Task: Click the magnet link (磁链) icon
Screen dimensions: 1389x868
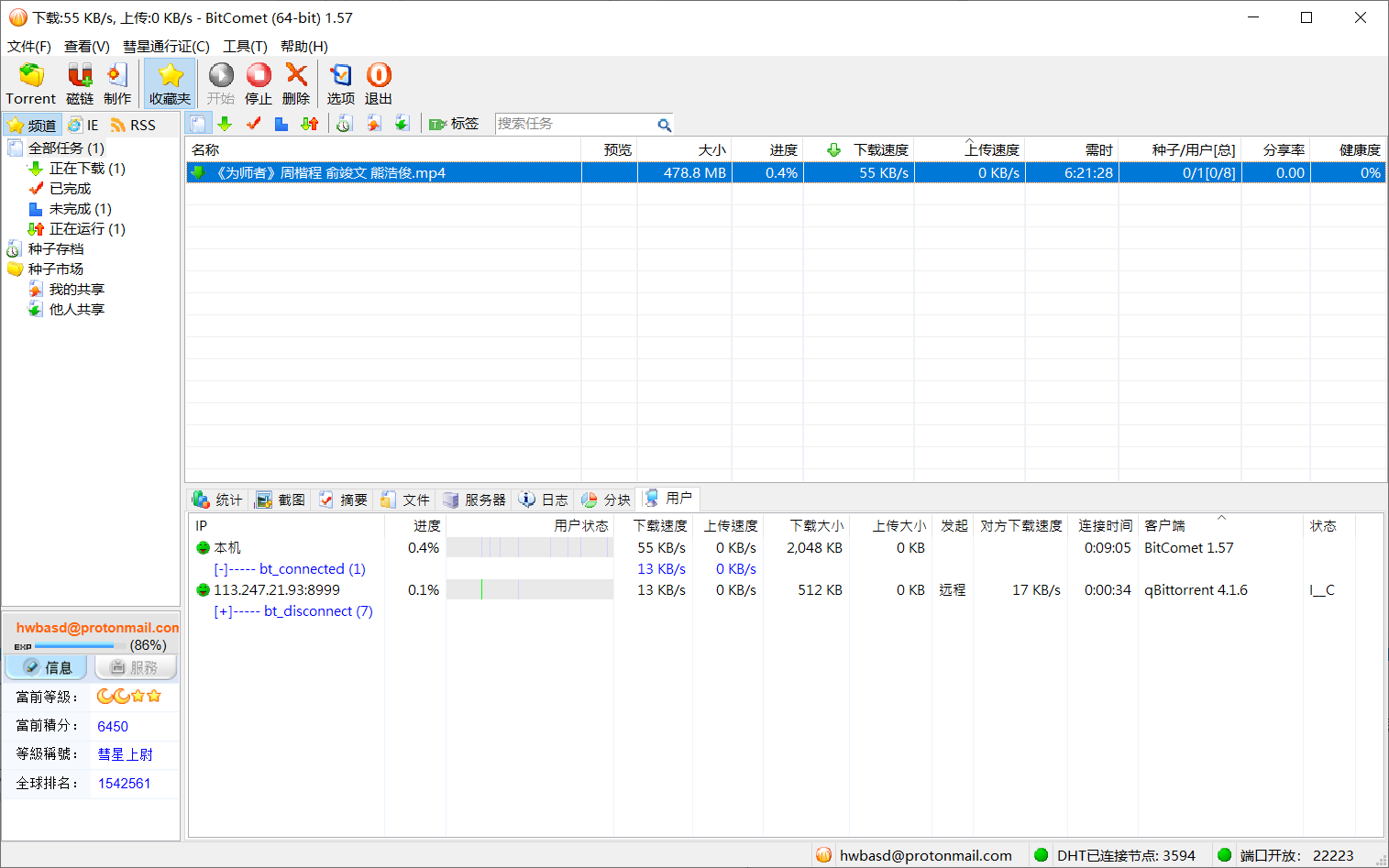Action: 80,76
